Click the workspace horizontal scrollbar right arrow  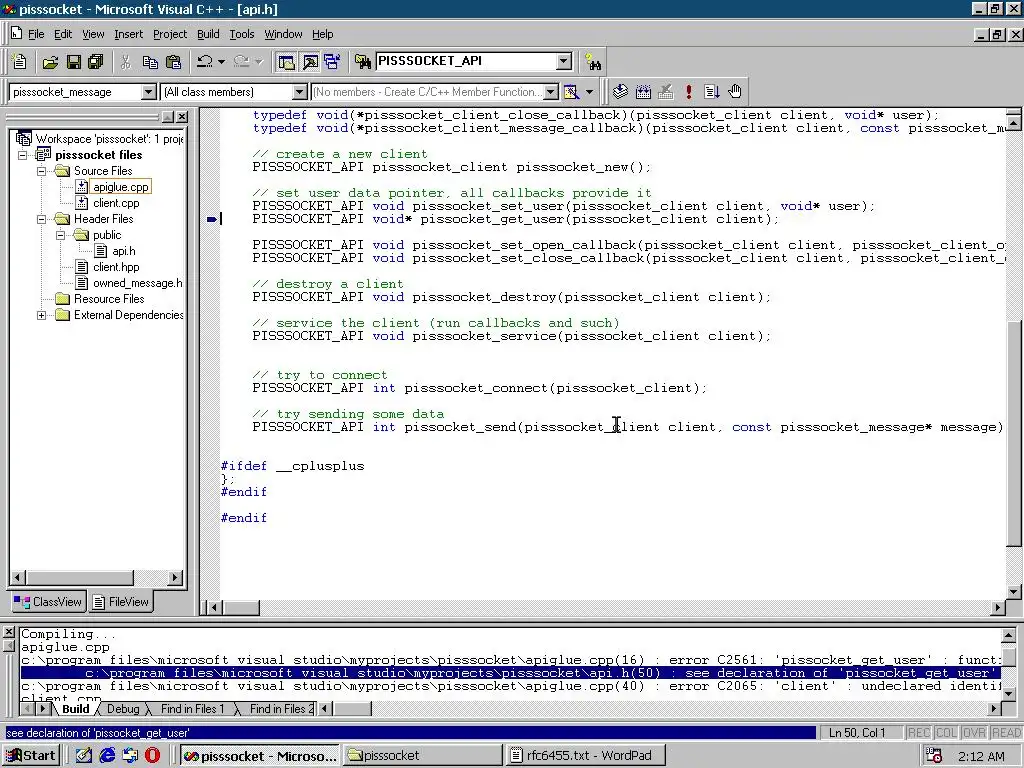174,577
